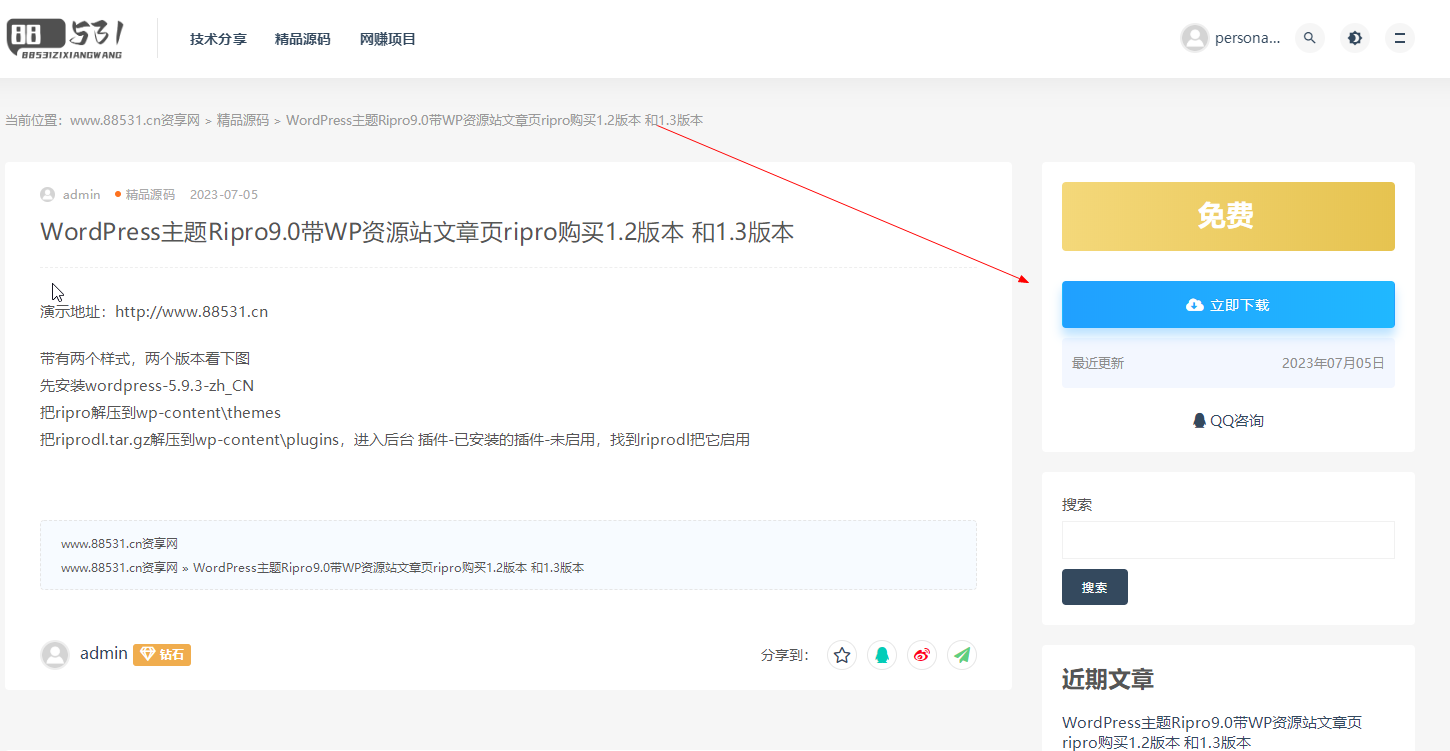Open the 网赚项目 menu item
The width and height of the screenshot is (1450, 751).
click(388, 39)
